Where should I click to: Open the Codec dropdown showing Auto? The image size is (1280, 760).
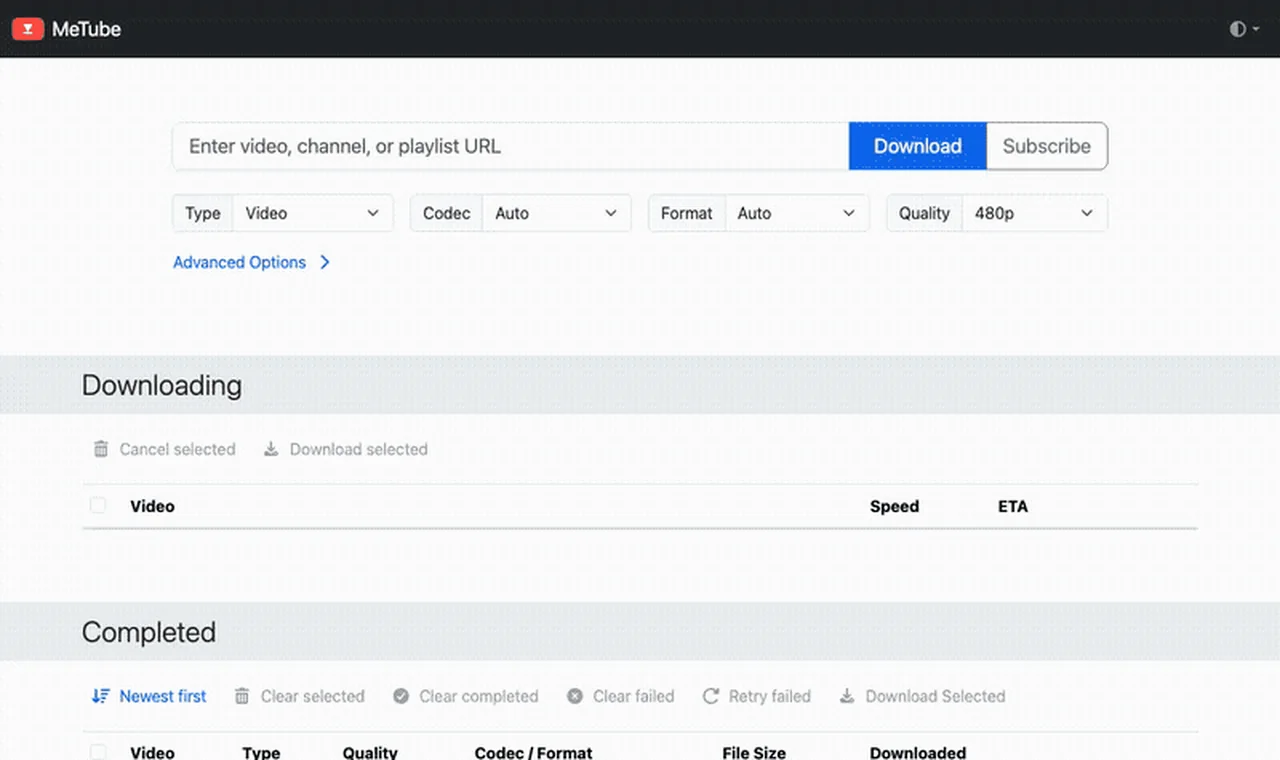(x=556, y=213)
